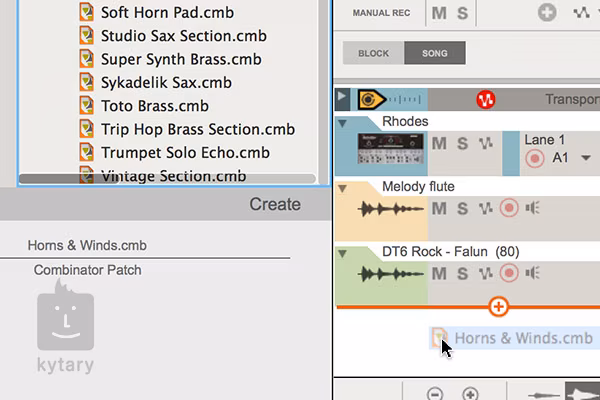This screenshot has width=600, height=400.
Task: Click the Create button
Action: pyautogui.click(x=274, y=204)
